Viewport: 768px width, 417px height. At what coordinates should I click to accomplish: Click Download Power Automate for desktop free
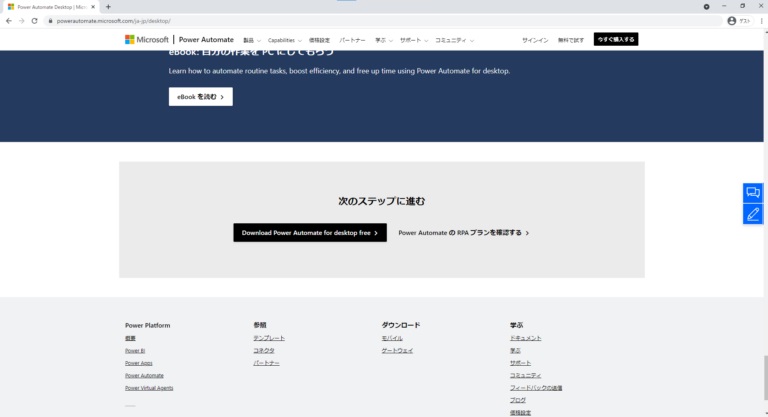310,233
